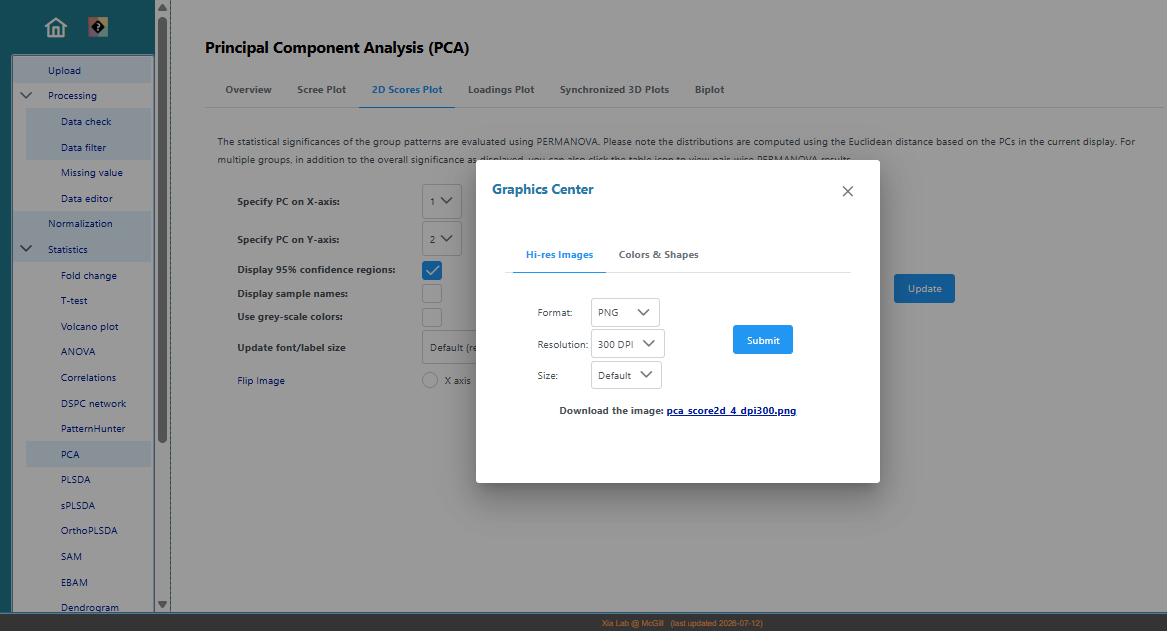Click sidebar scroll-up arrow
The height and width of the screenshot is (631, 1167).
click(162, 7)
